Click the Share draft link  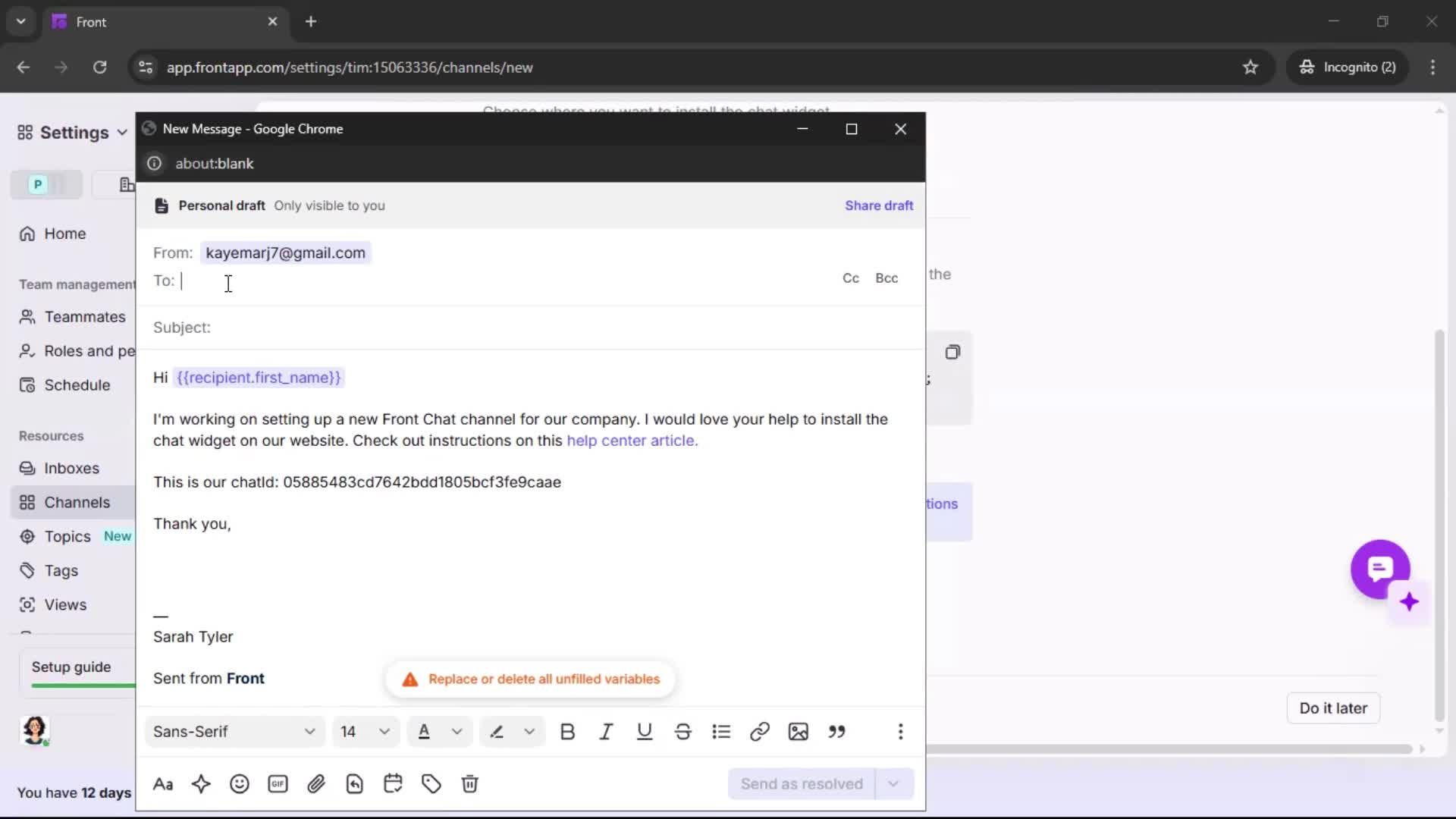pos(879,206)
